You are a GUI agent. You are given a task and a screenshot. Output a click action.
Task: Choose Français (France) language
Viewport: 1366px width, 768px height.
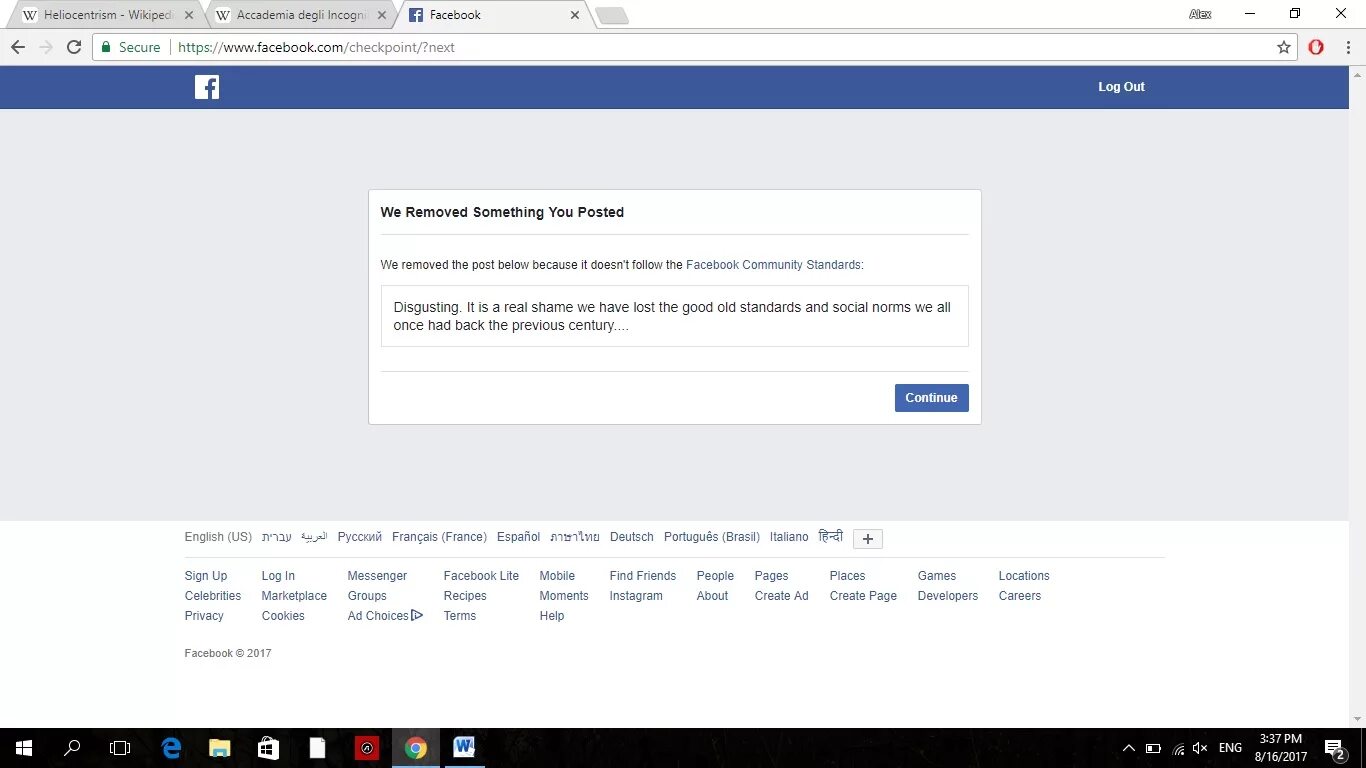click(x=439, y=537)
